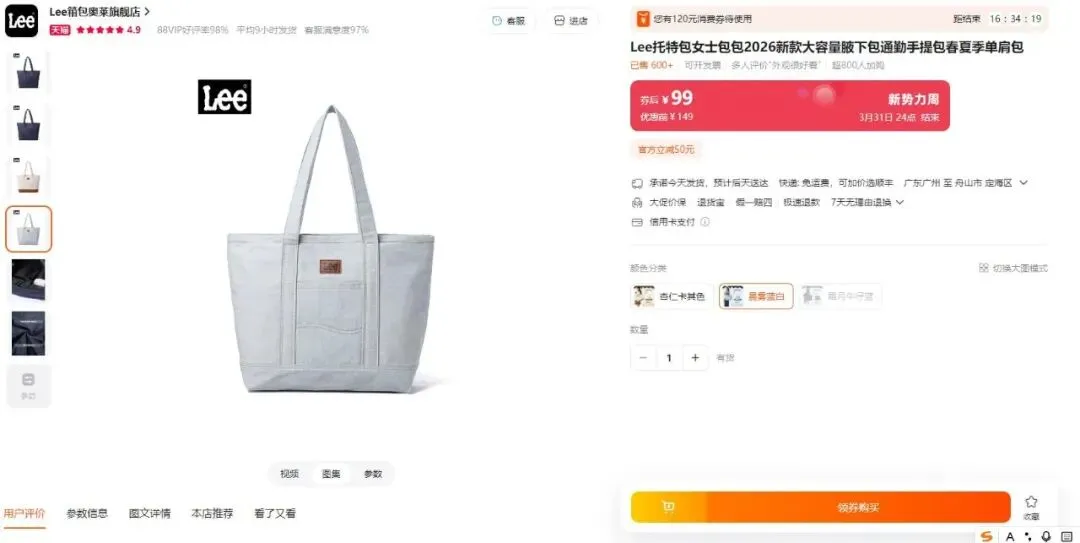Switch to 参数信息 tab
The width and height of the screenshot is (1080, 543).
tap(87, 513)
